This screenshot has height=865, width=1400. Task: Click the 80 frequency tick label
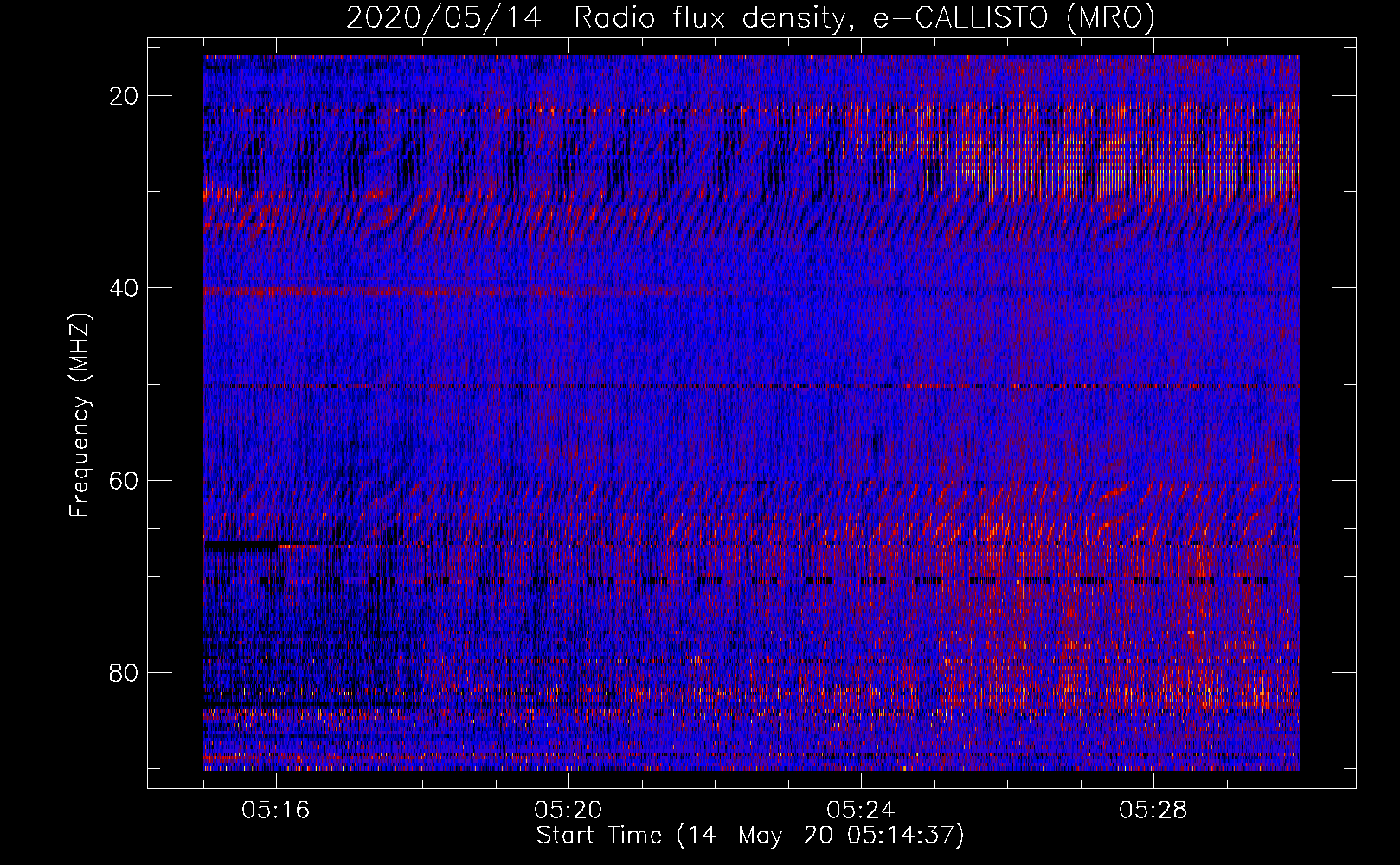point(124,672)
